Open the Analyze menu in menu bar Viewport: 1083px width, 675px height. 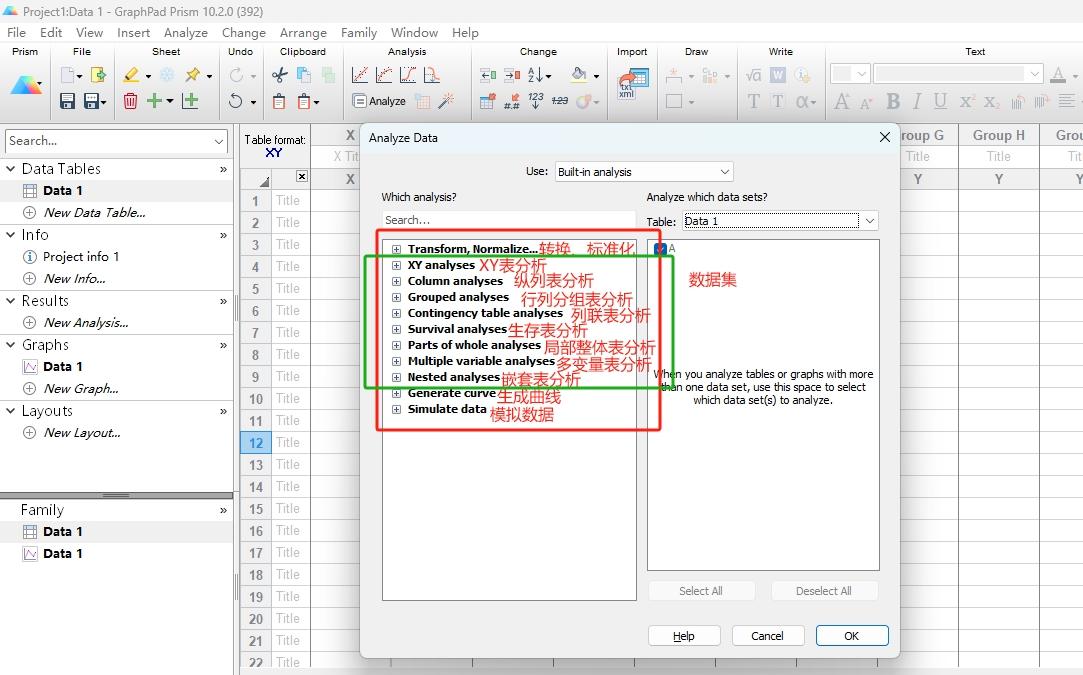tap(185, 32)
